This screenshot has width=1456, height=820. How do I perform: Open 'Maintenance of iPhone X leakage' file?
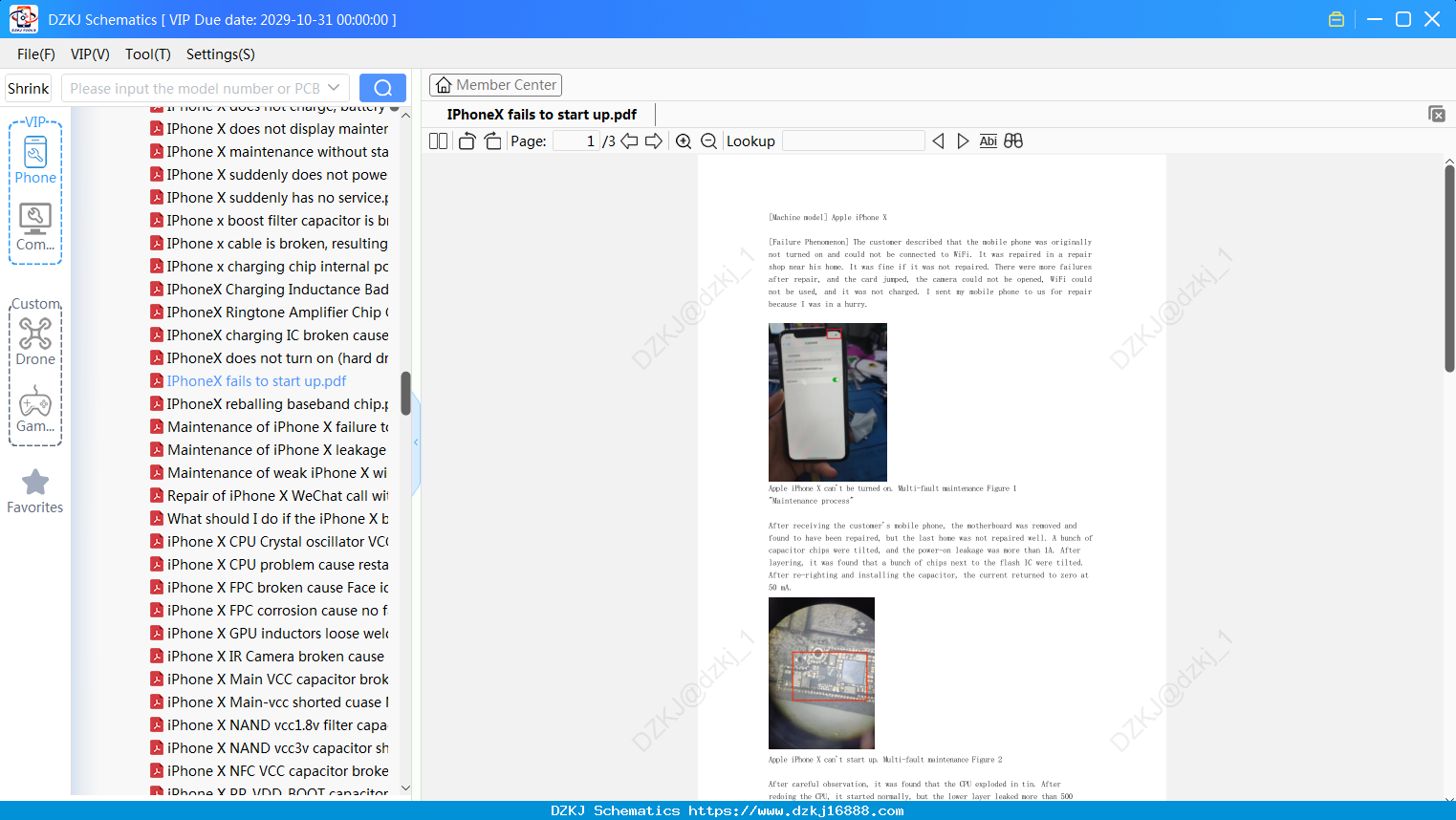(269, 450)
